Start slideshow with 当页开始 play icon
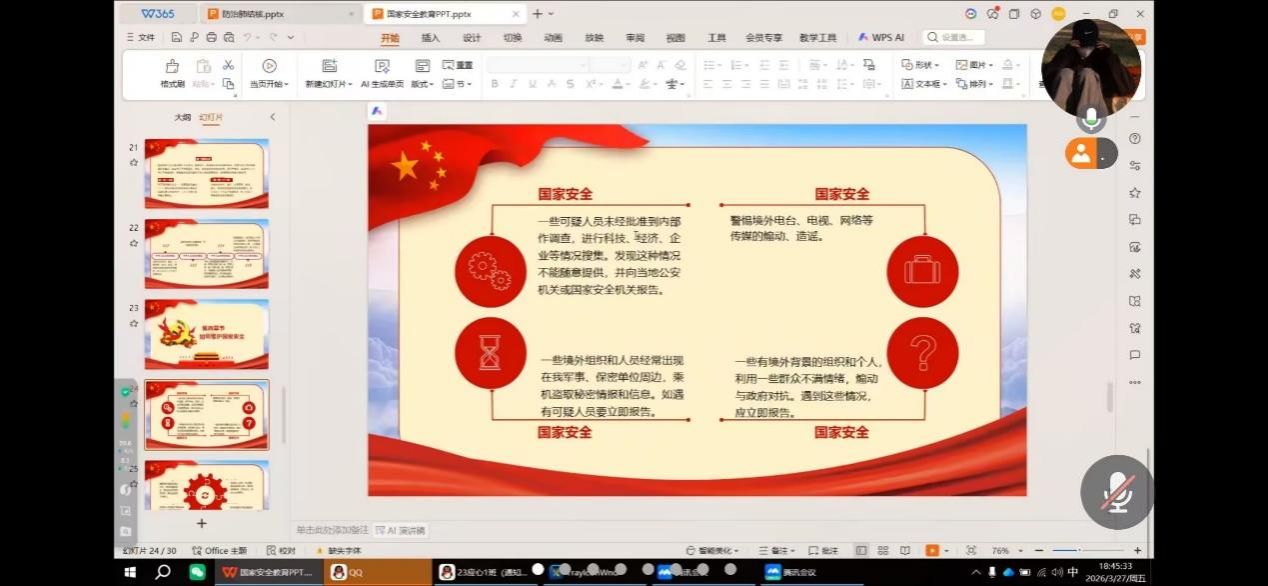This screenshot has width=1268, height=586. click(x=269, y=66)
